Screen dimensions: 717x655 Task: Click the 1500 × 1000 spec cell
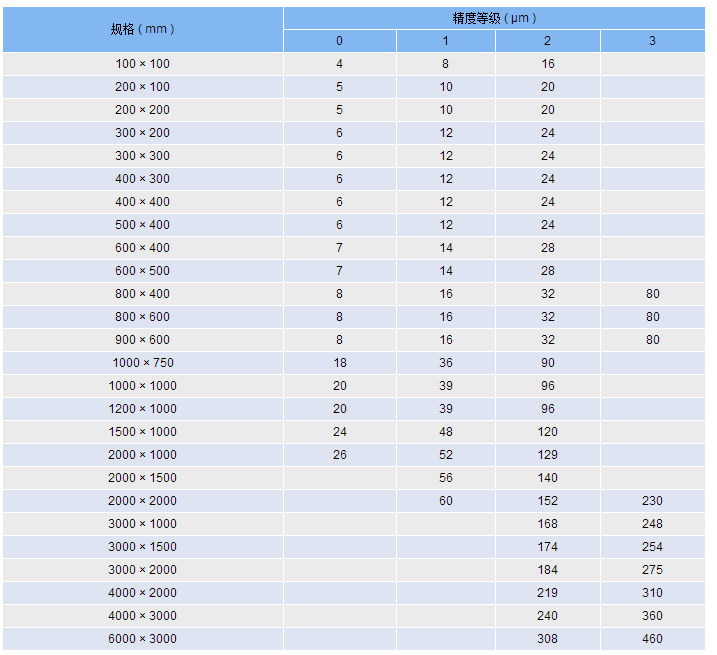143,432
